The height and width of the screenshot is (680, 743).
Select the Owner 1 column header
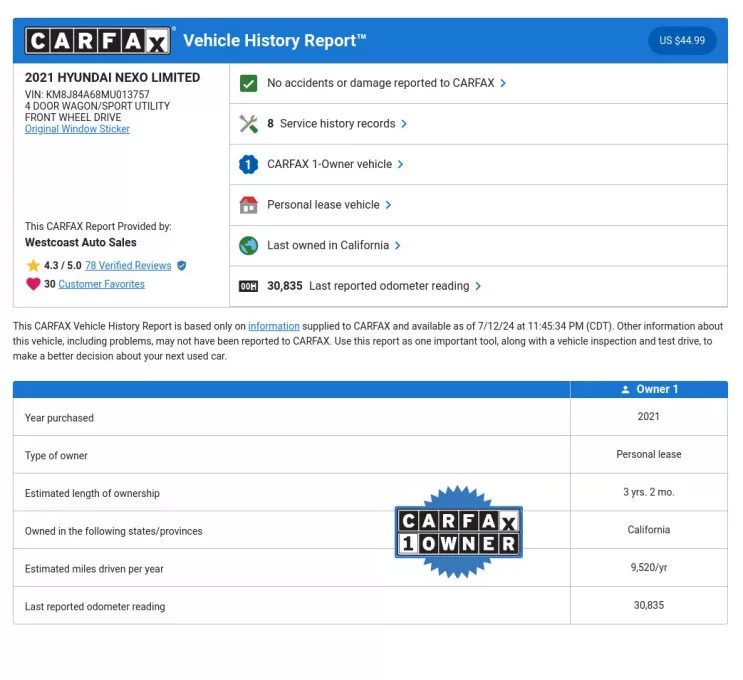(649, 389)
